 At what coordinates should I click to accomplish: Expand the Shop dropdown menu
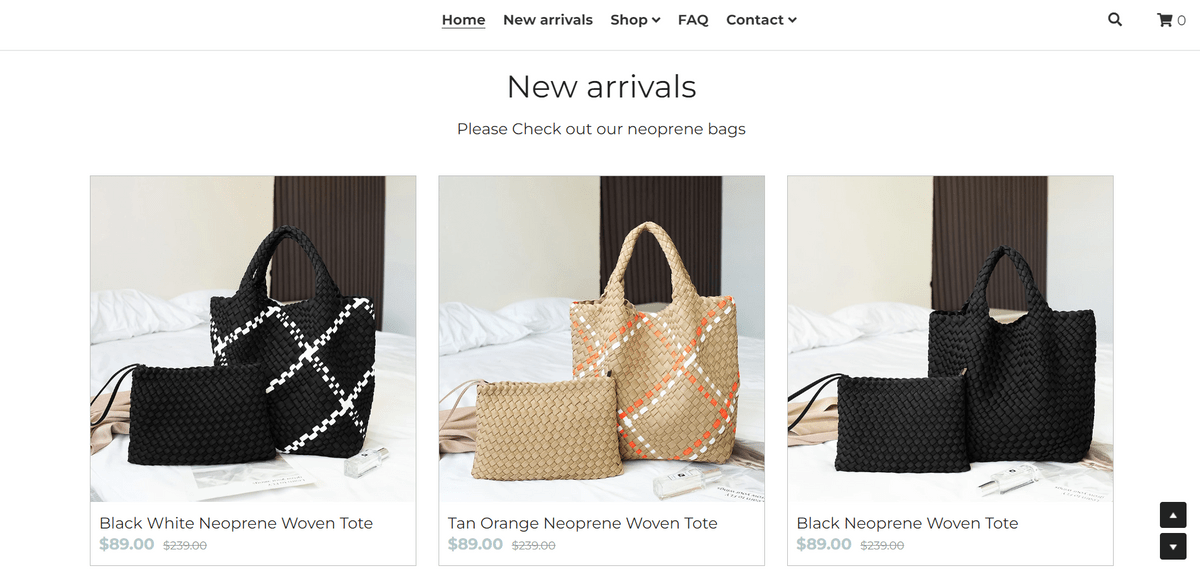635,20
